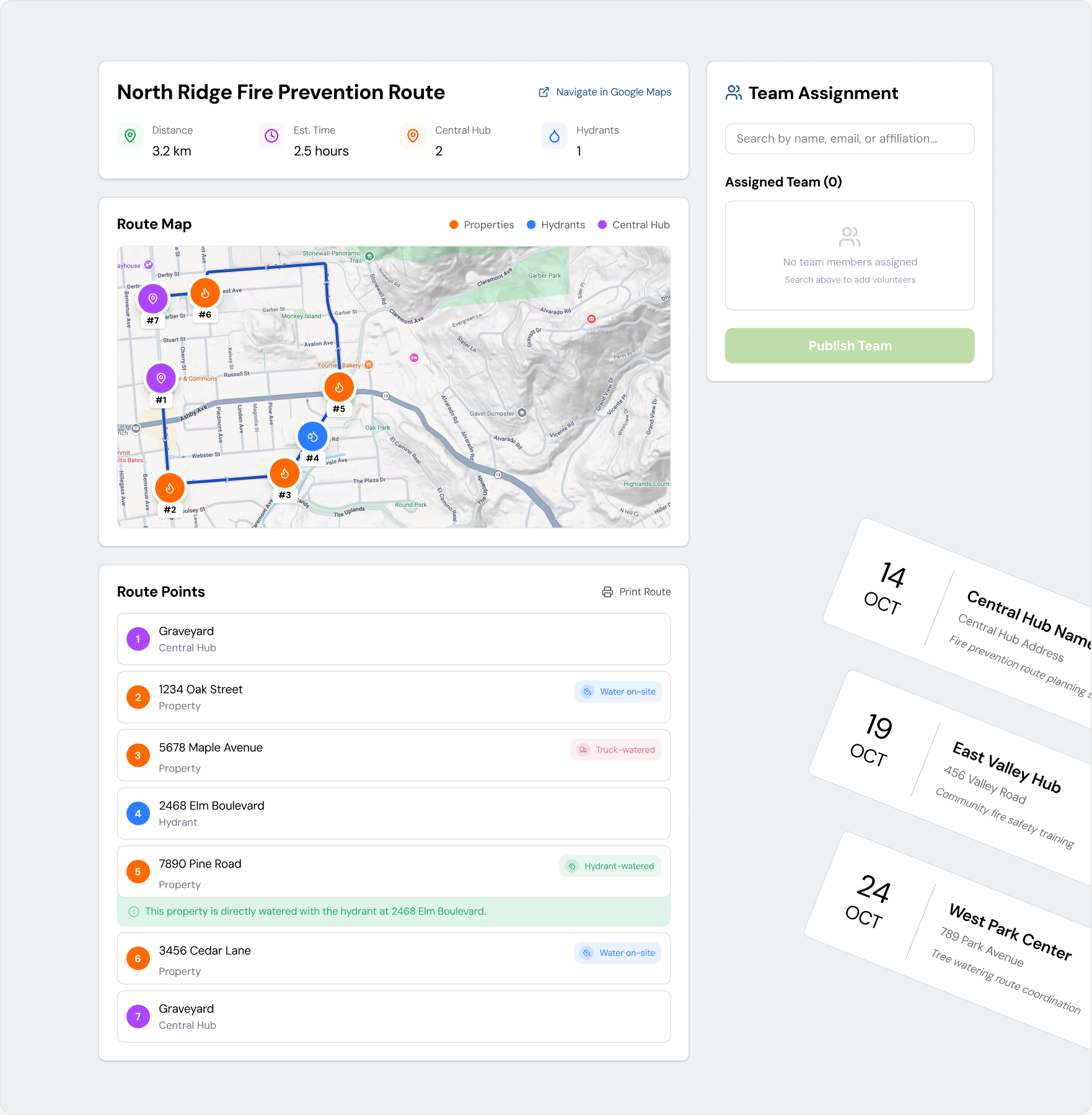
Task: Select 3456 Cedar Lane route point
Action: tap(394, 959)
